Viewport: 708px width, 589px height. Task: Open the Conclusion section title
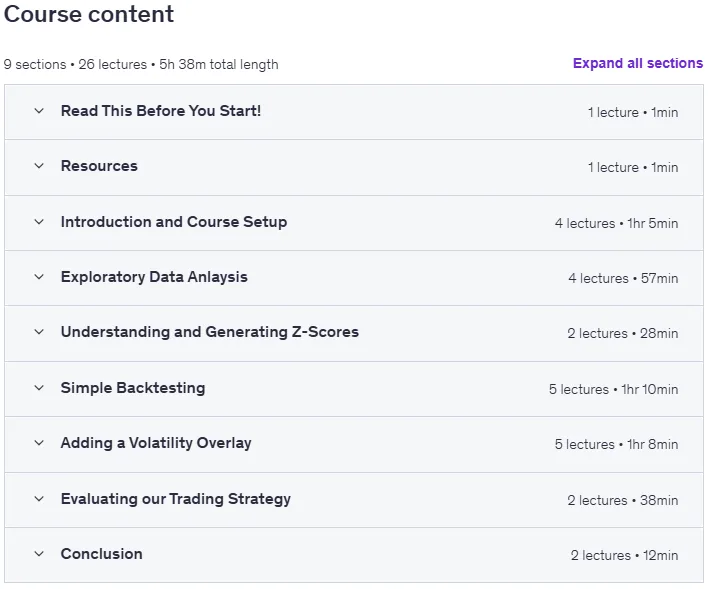click(x=102, y=554)
